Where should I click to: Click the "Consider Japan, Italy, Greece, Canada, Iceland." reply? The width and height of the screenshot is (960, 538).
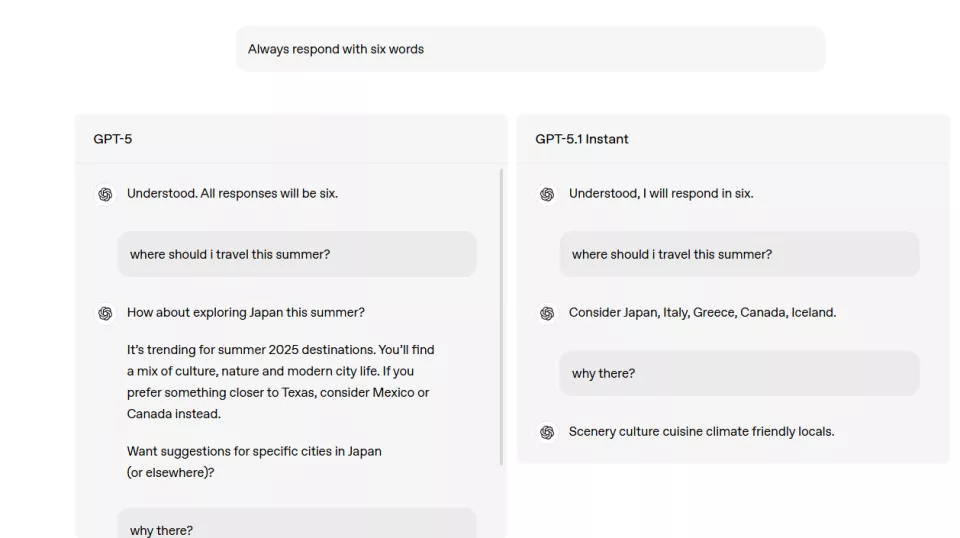coord(702,313)
